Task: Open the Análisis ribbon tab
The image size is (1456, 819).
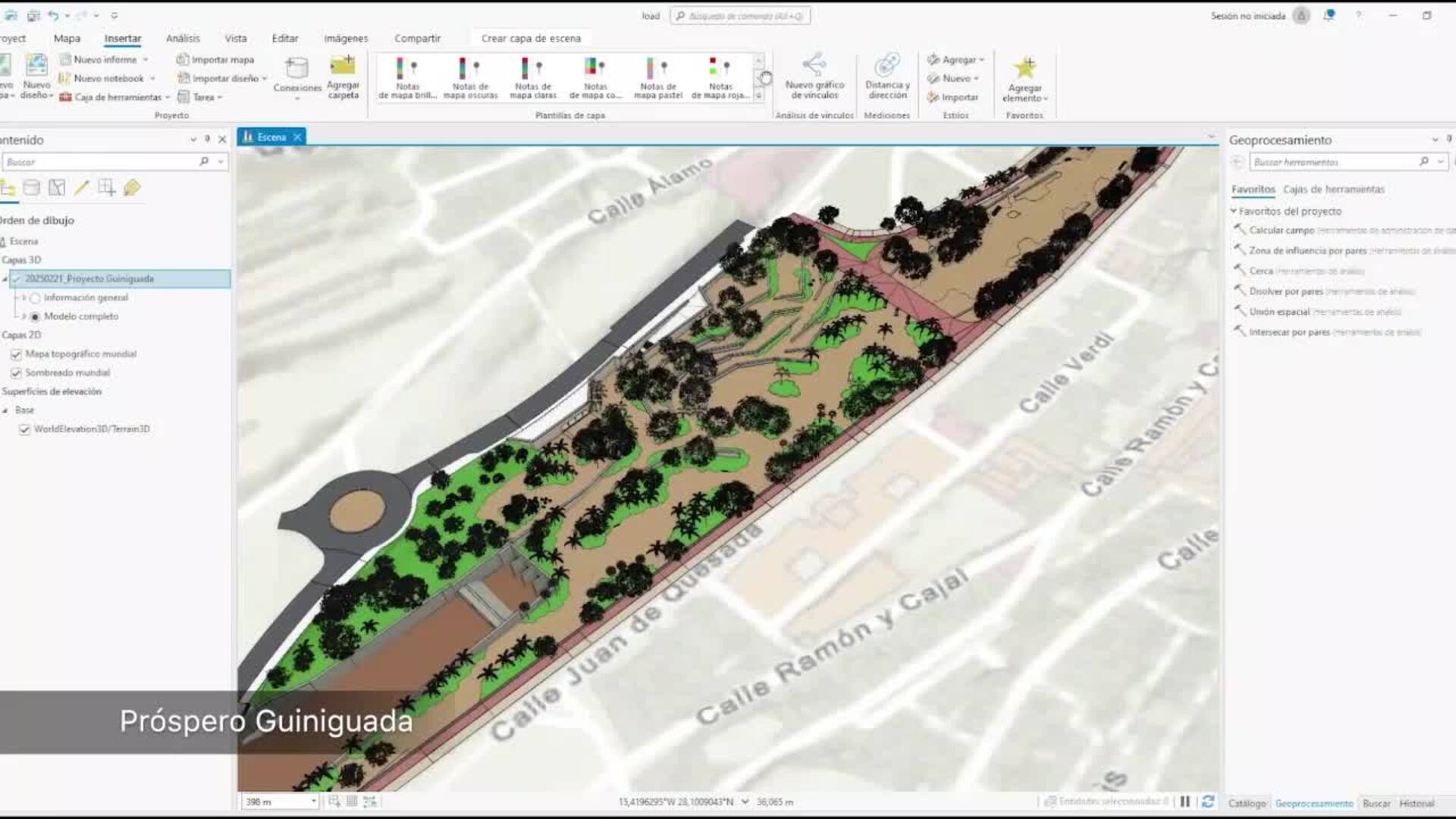Action: [x=183, y=38]
